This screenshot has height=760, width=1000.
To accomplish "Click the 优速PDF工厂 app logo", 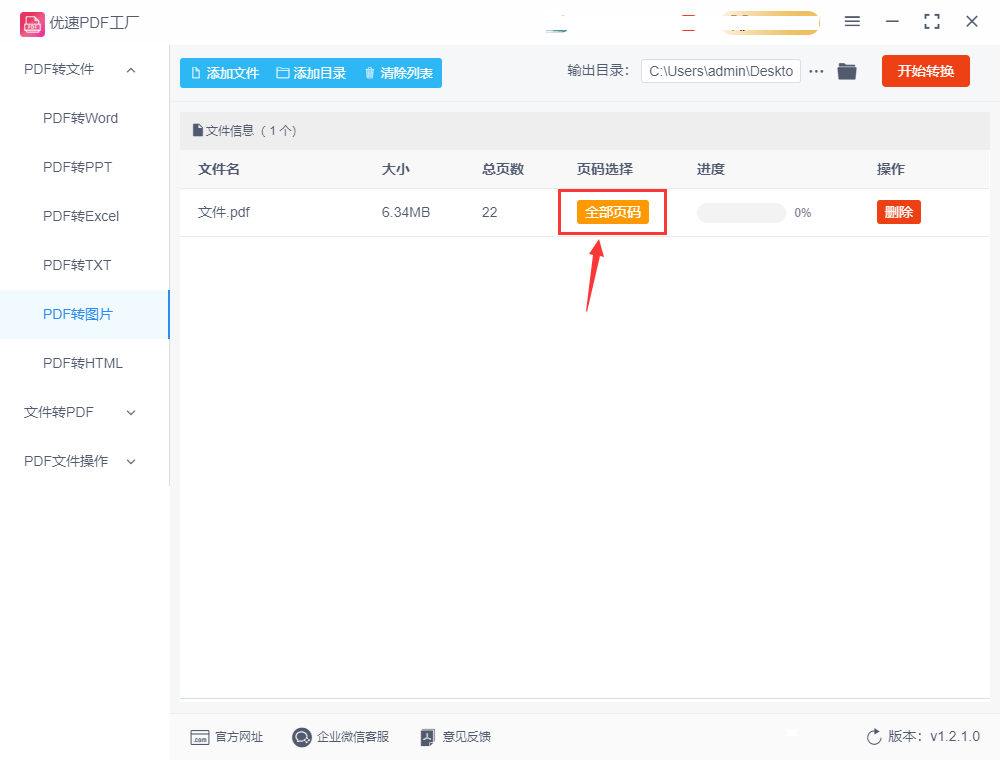I will [x=32, y=24].
